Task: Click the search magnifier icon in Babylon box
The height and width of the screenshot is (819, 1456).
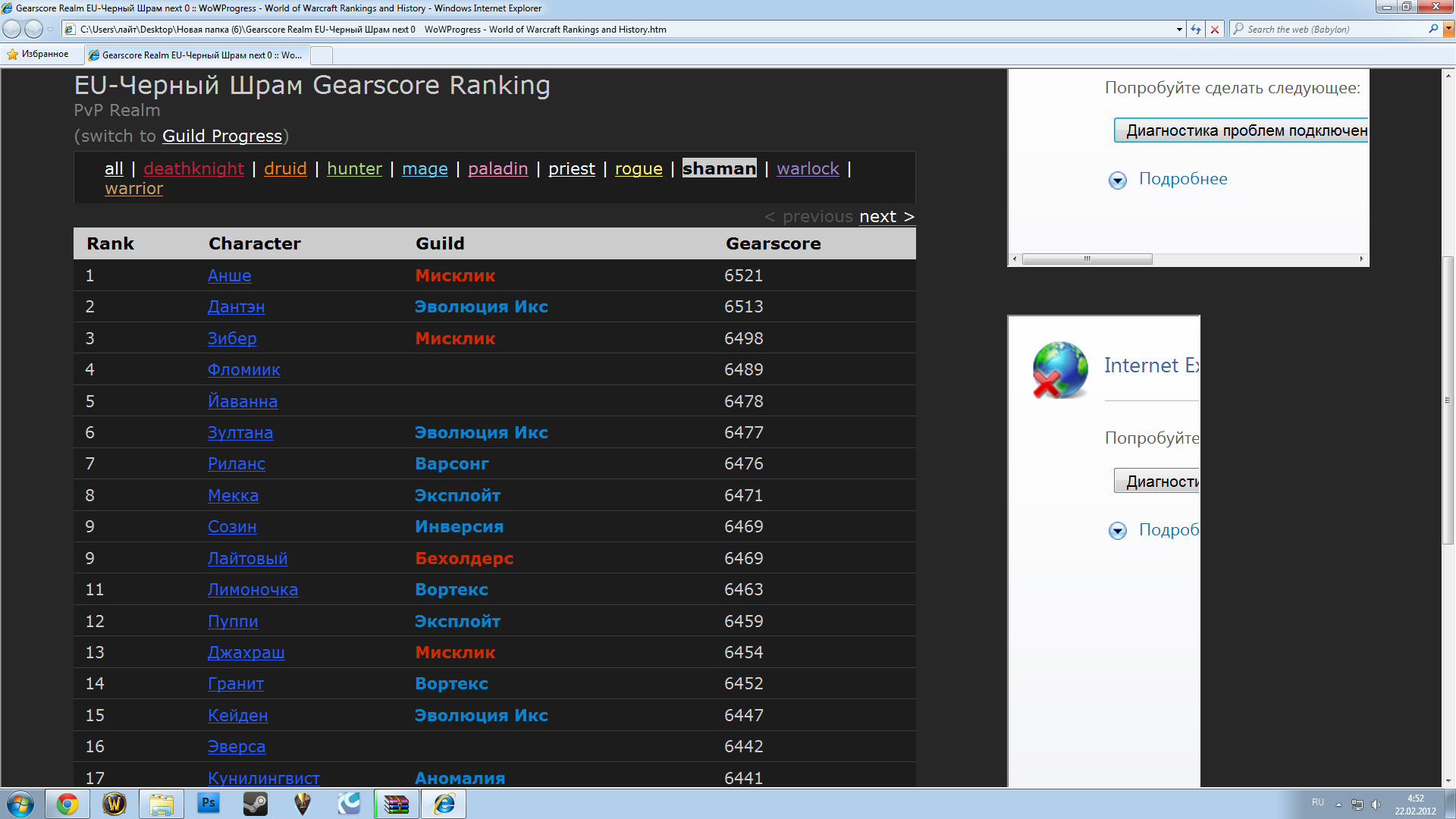Action: 1432,29
